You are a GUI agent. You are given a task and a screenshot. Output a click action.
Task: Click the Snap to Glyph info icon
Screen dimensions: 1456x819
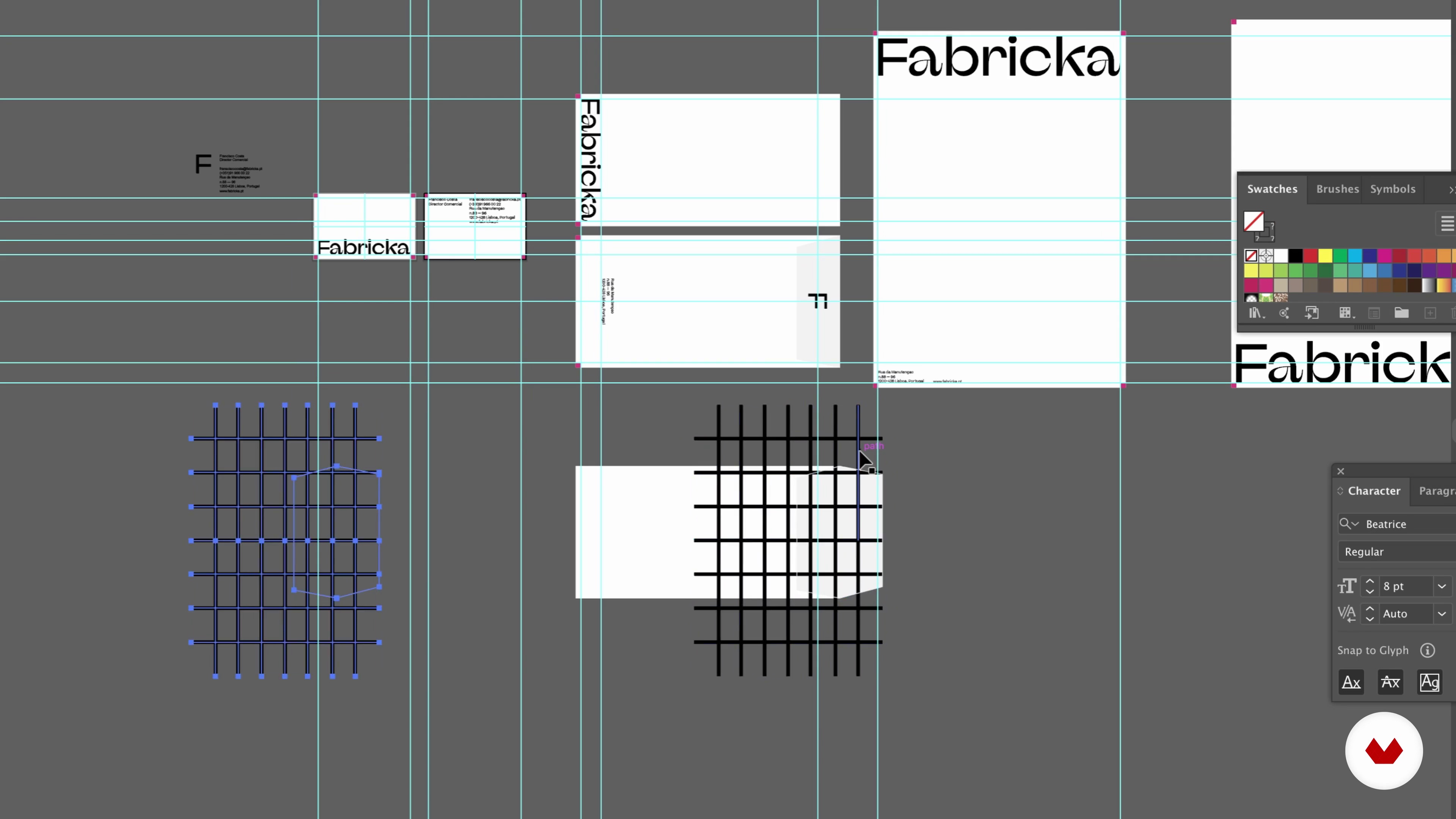tap(1427, 651)
